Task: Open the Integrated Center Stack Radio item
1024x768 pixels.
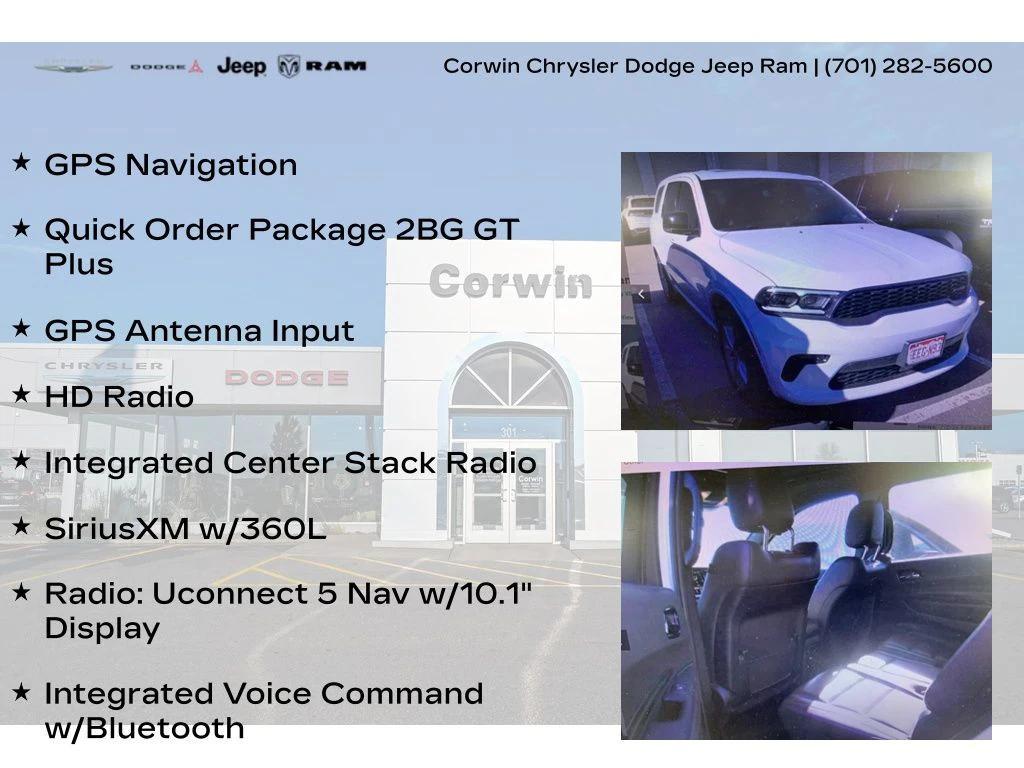Action: pyautogui.click(x=290, y=462)
